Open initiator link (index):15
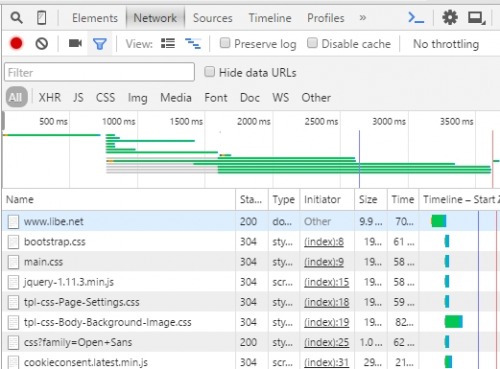Viewport: 500px width, 369px height. 326,282
